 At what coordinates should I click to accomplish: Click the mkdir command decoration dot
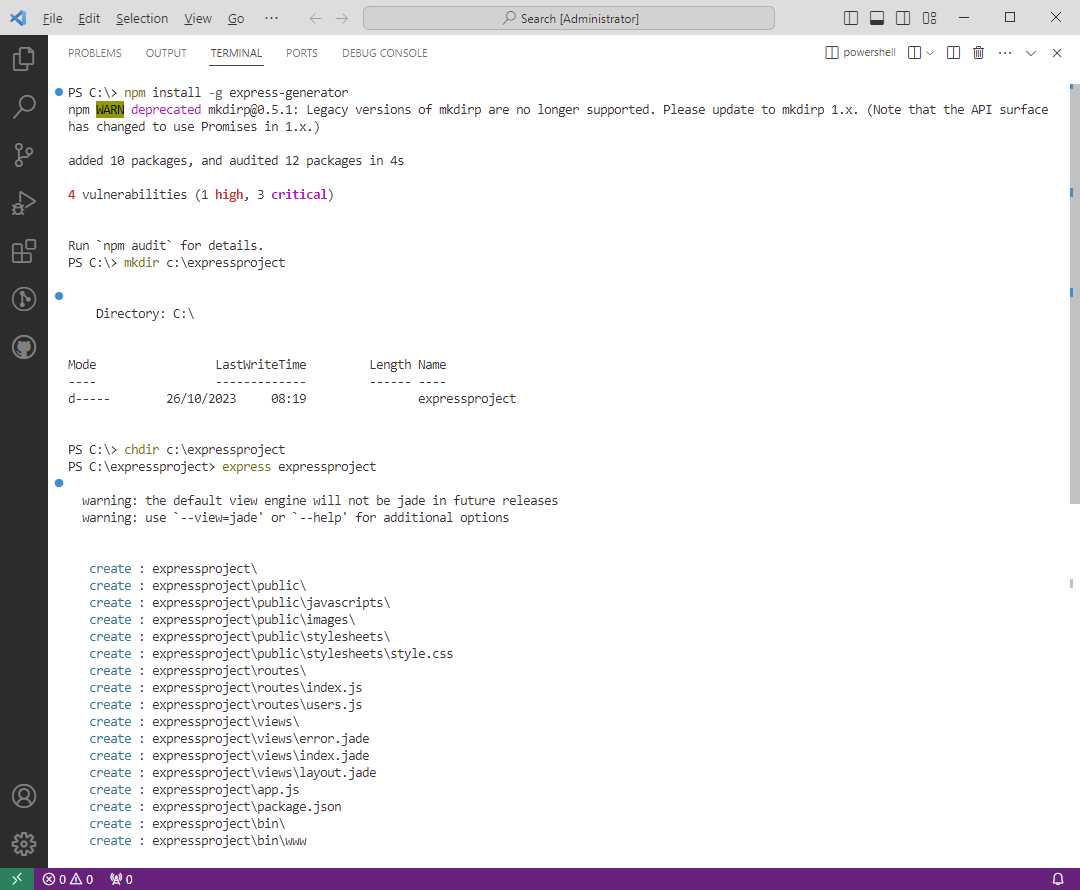(x=59, y=296)
